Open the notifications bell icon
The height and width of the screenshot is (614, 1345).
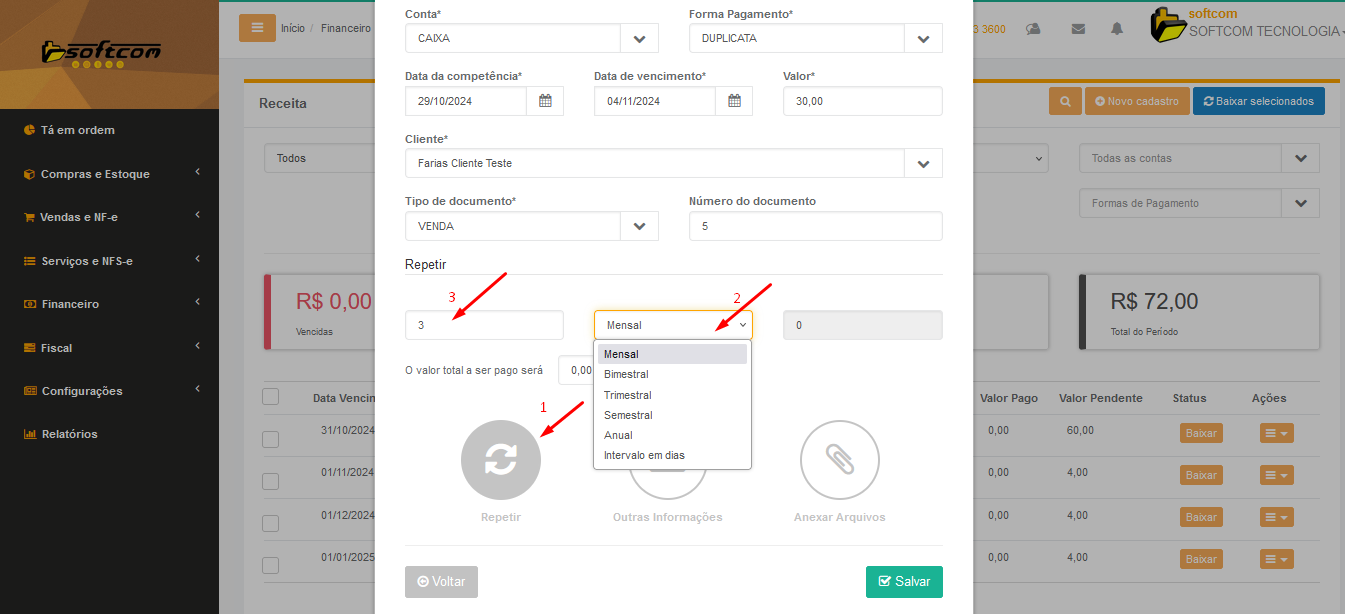click(x=1117, y=29)
